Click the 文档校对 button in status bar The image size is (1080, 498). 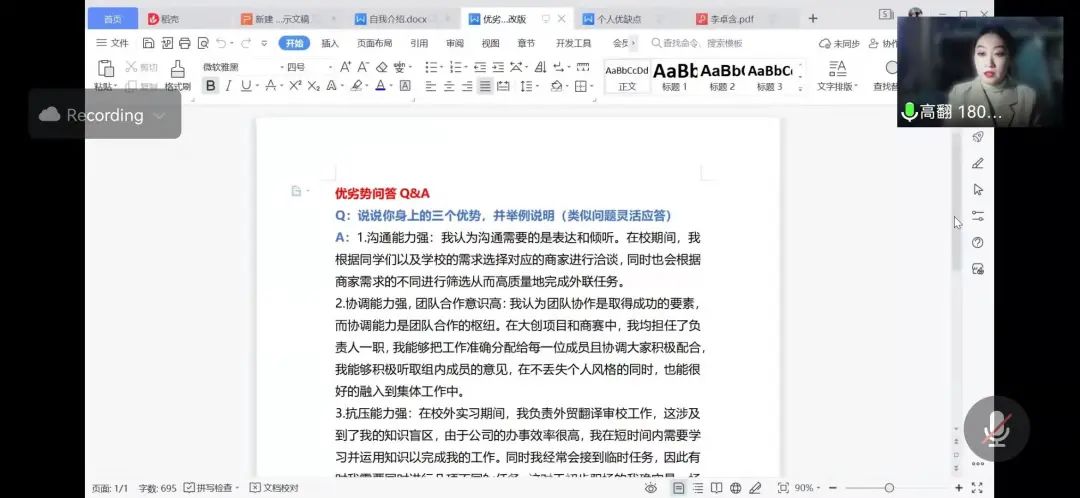[x=273, y=488]
